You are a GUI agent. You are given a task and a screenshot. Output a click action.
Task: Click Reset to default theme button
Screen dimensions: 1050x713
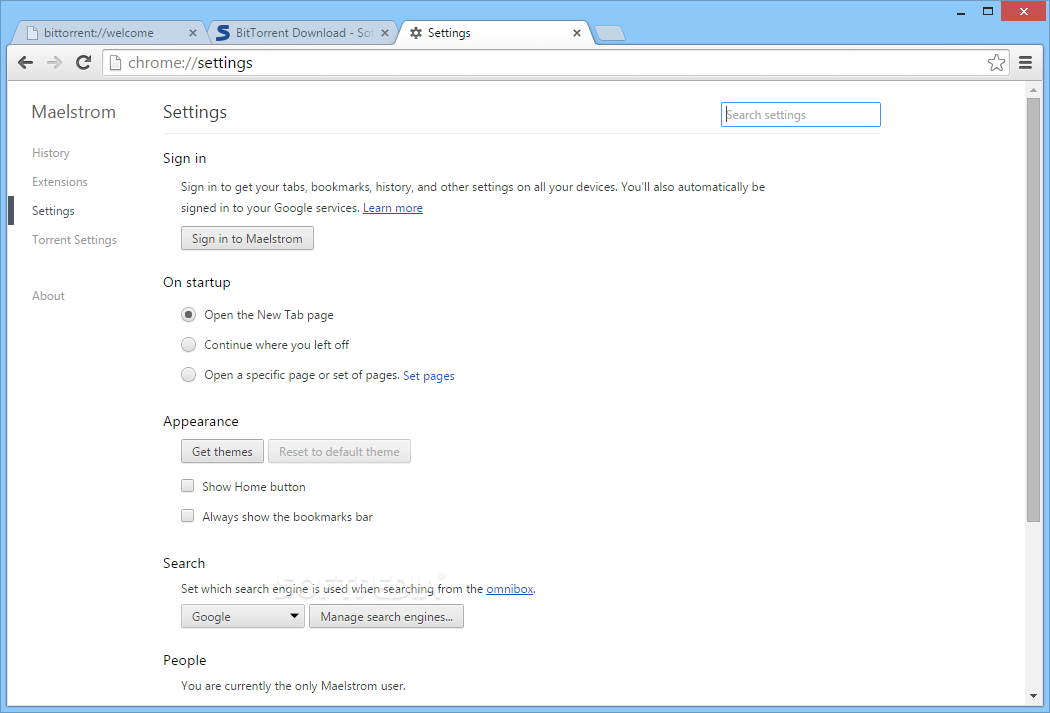click(340, 451)
